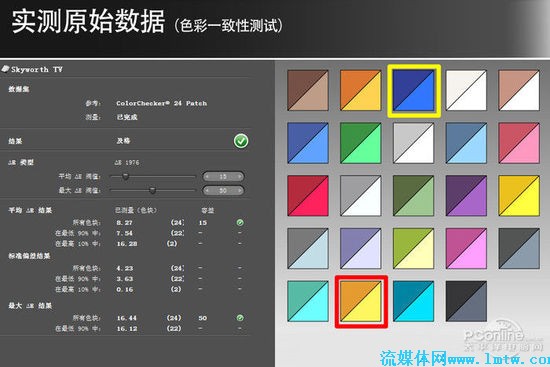Image resolution: width=550 pixels, height=367 pixels.
Task: Select the olive green and pale green patch
Action: [x=414, y=196]
